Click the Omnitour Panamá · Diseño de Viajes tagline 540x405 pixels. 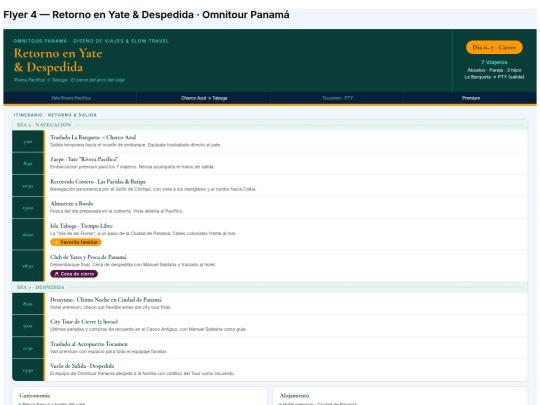point(91,41)
